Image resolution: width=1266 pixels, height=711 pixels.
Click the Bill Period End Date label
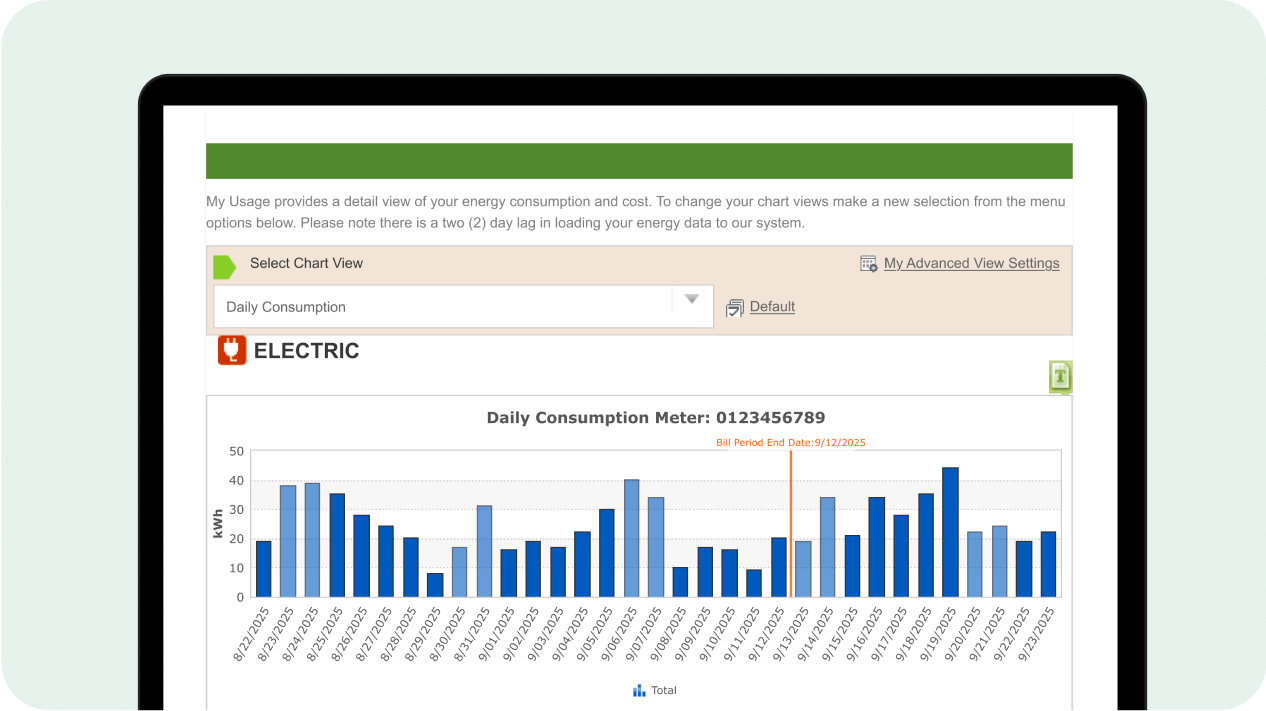[x=790, y=442]
